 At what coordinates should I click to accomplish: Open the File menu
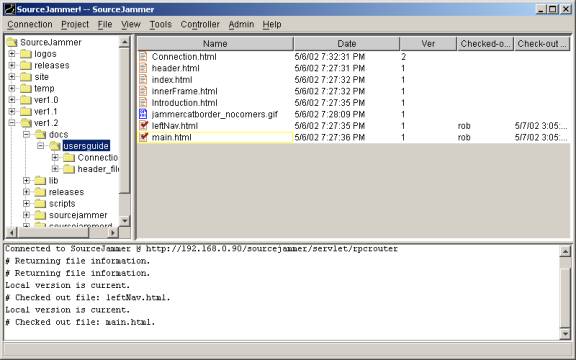coord(105,25)
